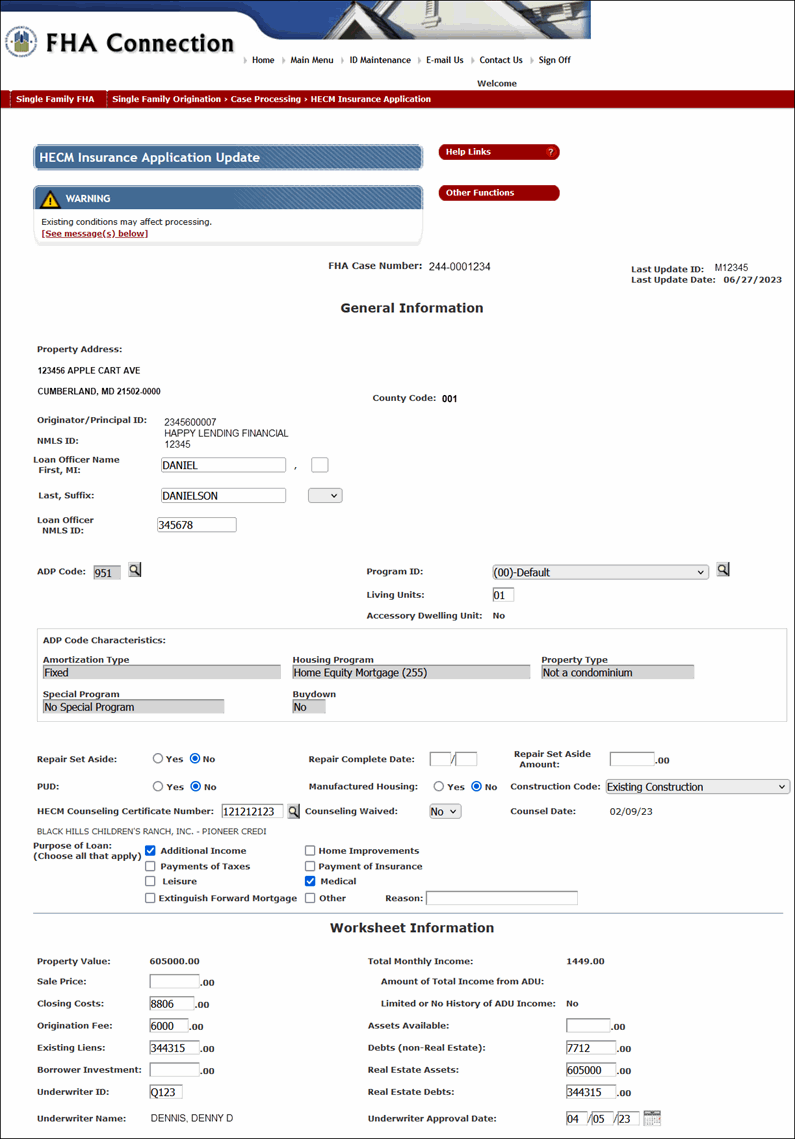Check the Leisure checkbox
Image resolution: width=795 pixels, height=1139 pixels.
tap(150, 881)
